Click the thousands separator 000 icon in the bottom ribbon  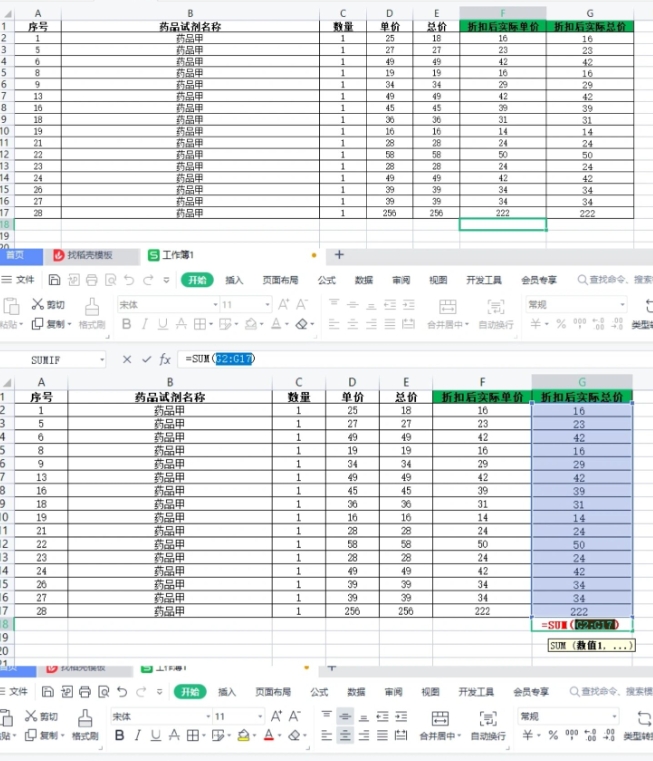pos(571,734)
